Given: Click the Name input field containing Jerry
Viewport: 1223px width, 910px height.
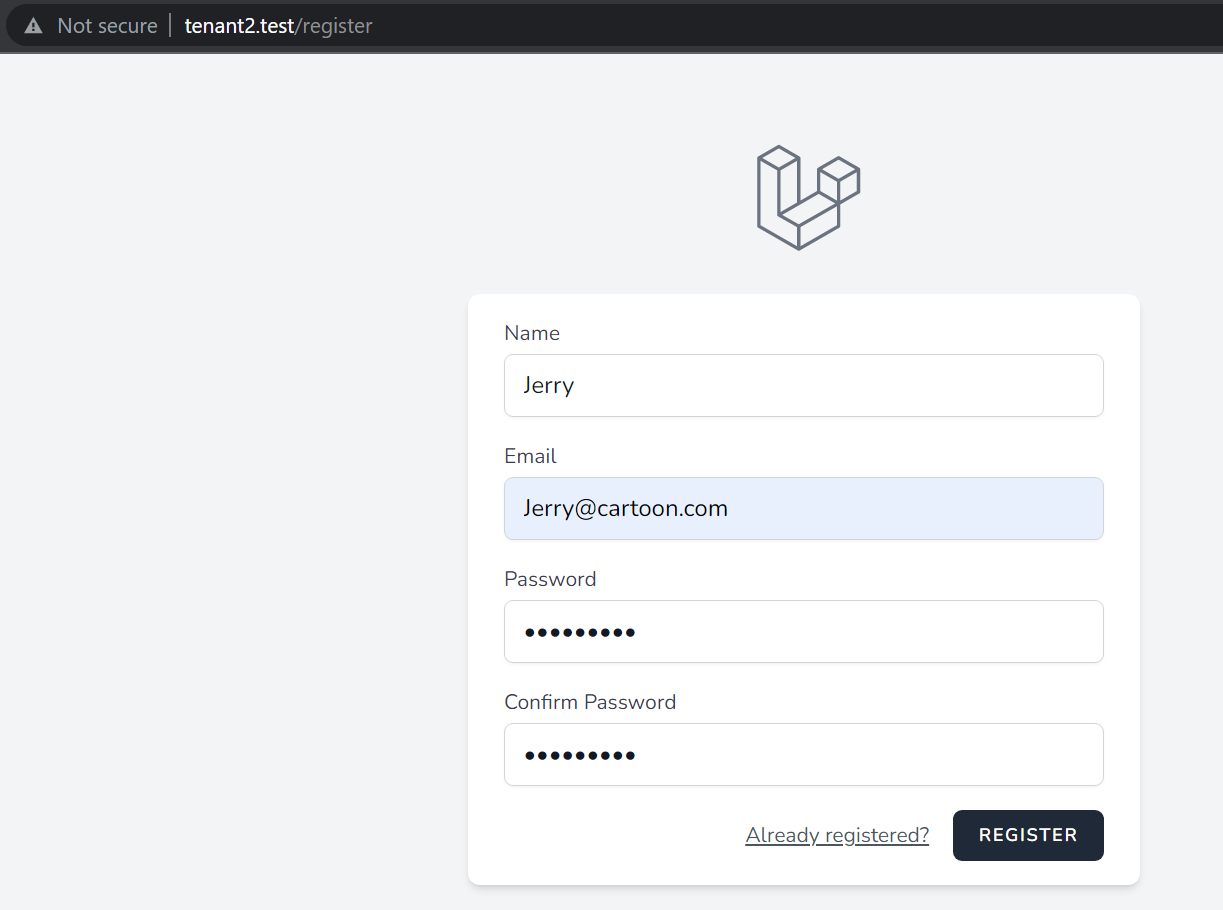Looking at the screenshot, I should click(x=803, y=385).
